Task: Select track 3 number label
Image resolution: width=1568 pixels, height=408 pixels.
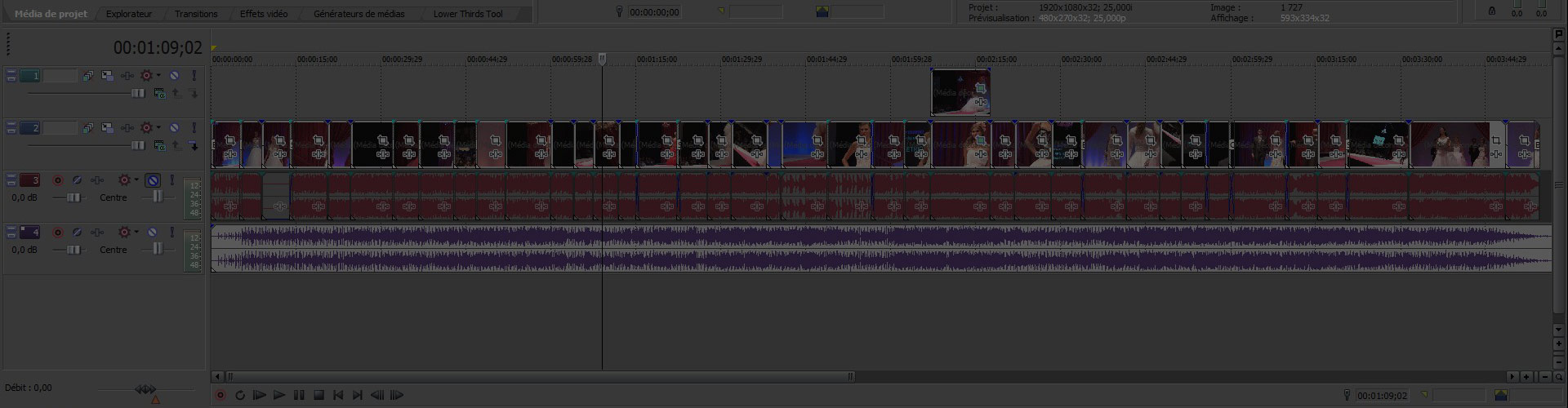Action: (29, 180)
